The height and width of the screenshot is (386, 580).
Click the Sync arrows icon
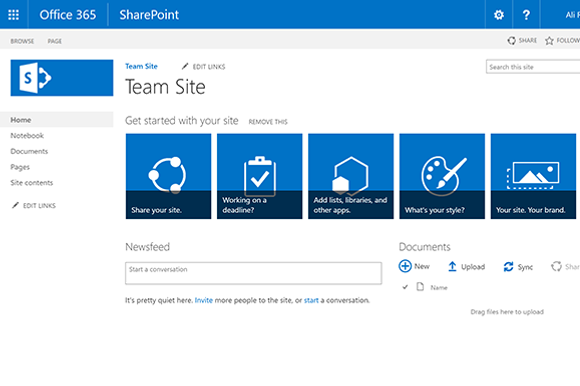coord(509,266)
